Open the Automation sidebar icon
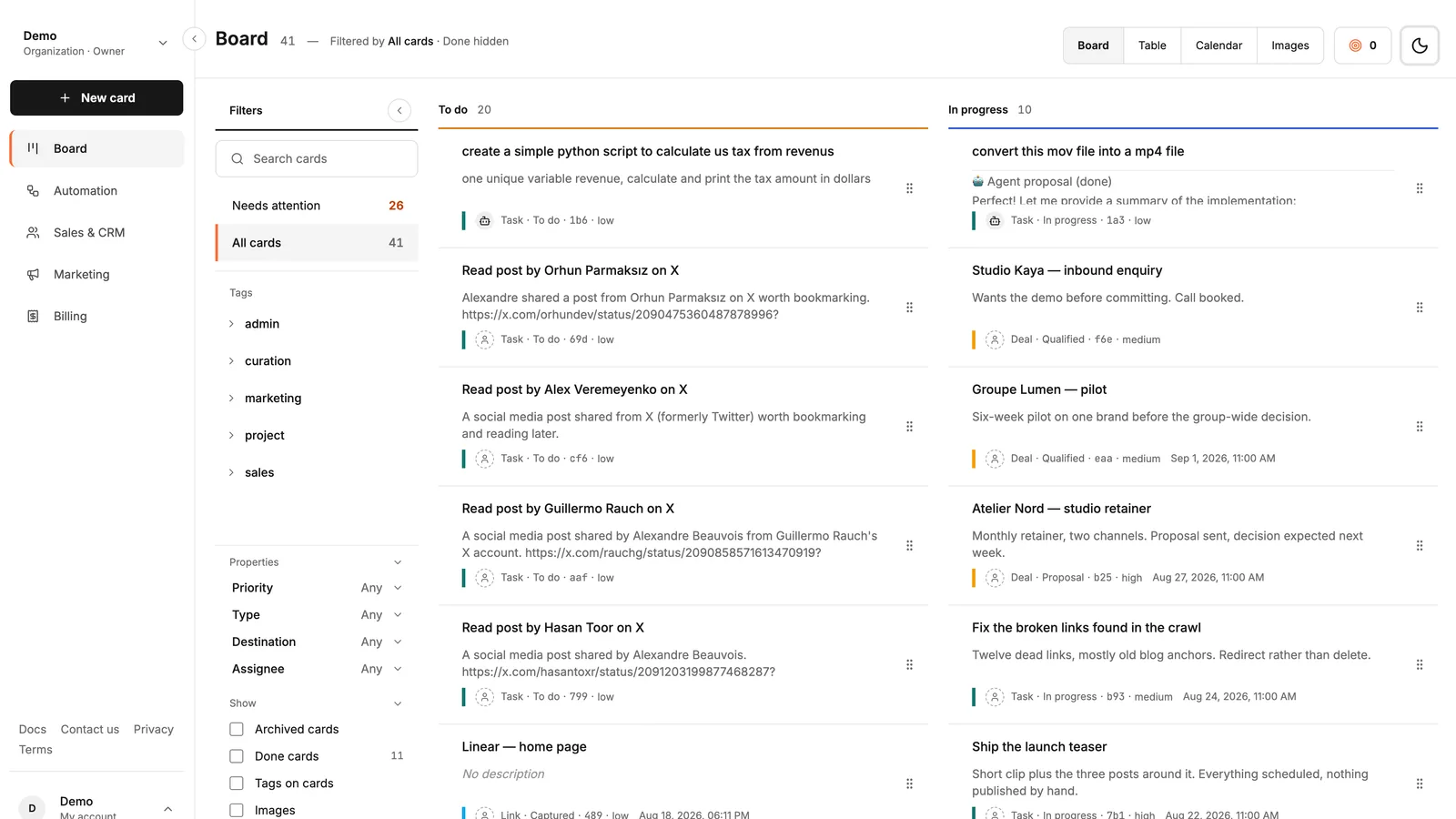The height and width of the screenshot is (819, 1456). (x=33, y=190)
